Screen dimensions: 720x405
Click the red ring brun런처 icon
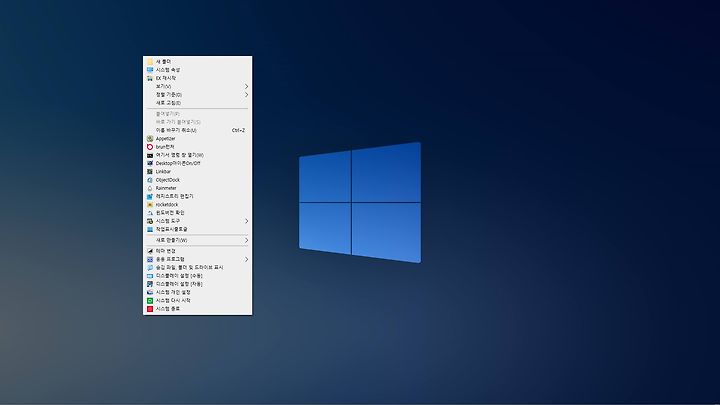click(150, 147)
